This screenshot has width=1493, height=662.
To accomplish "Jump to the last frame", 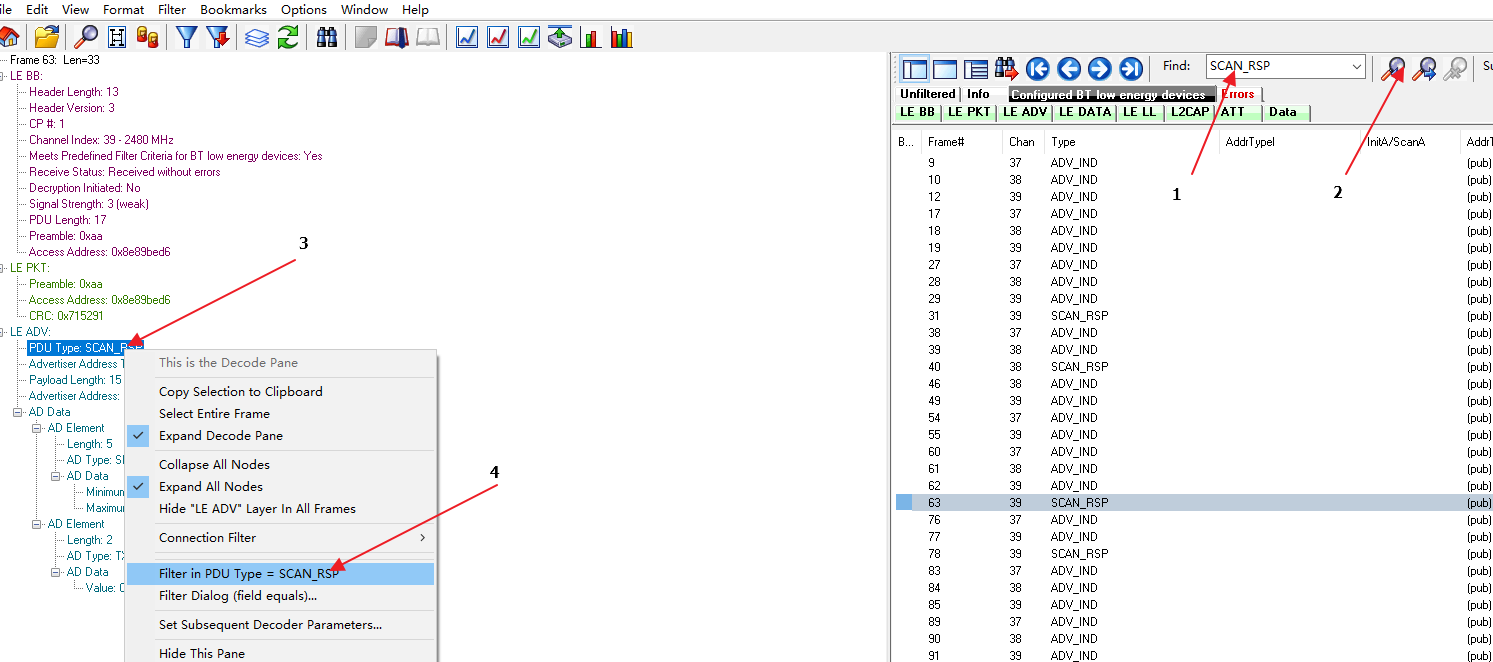I will coord(1131,69).
